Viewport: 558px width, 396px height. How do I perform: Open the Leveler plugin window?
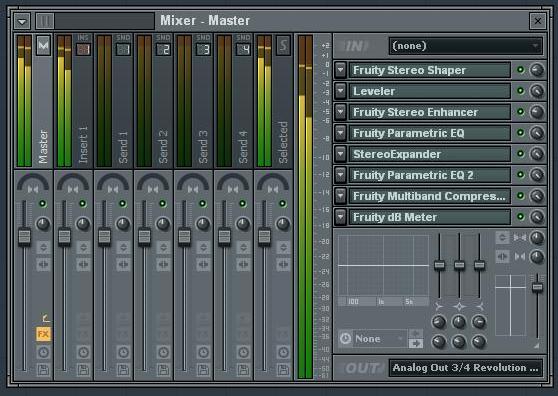(430, 91)
